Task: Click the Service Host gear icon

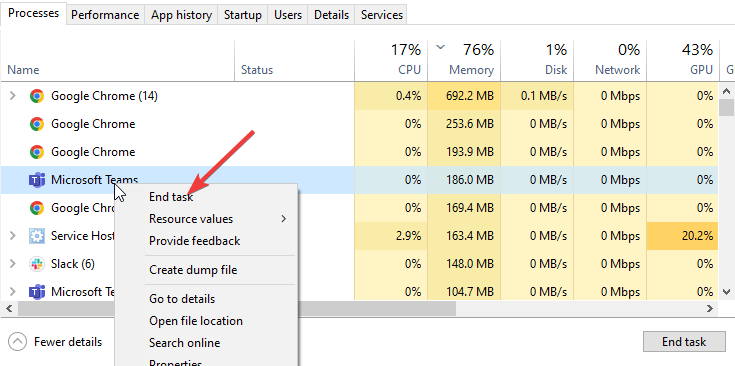Action: click(x=37, y=236)
